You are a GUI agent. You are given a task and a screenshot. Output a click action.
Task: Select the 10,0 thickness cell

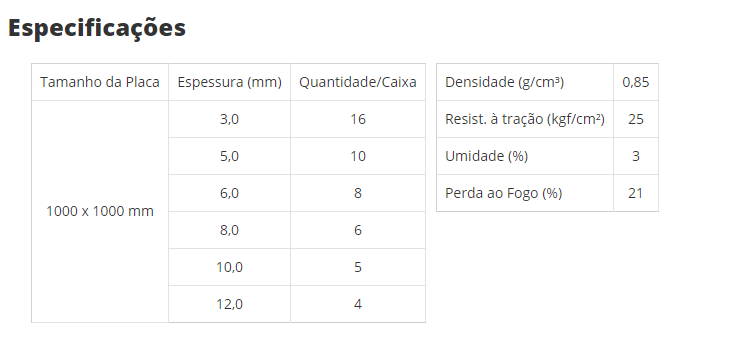tap(230, 267)
